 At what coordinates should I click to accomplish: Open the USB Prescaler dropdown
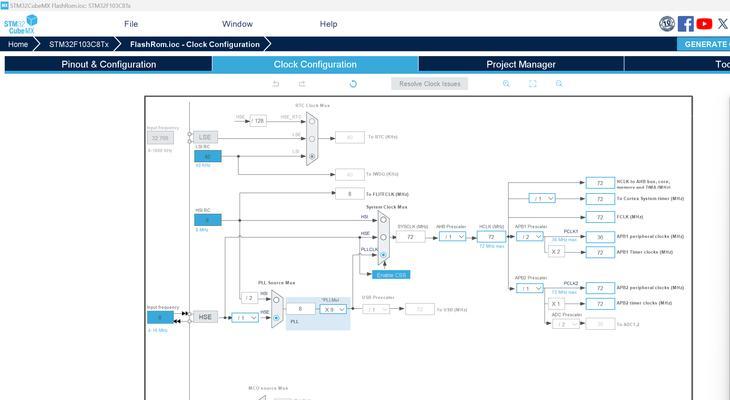(376, 309)
